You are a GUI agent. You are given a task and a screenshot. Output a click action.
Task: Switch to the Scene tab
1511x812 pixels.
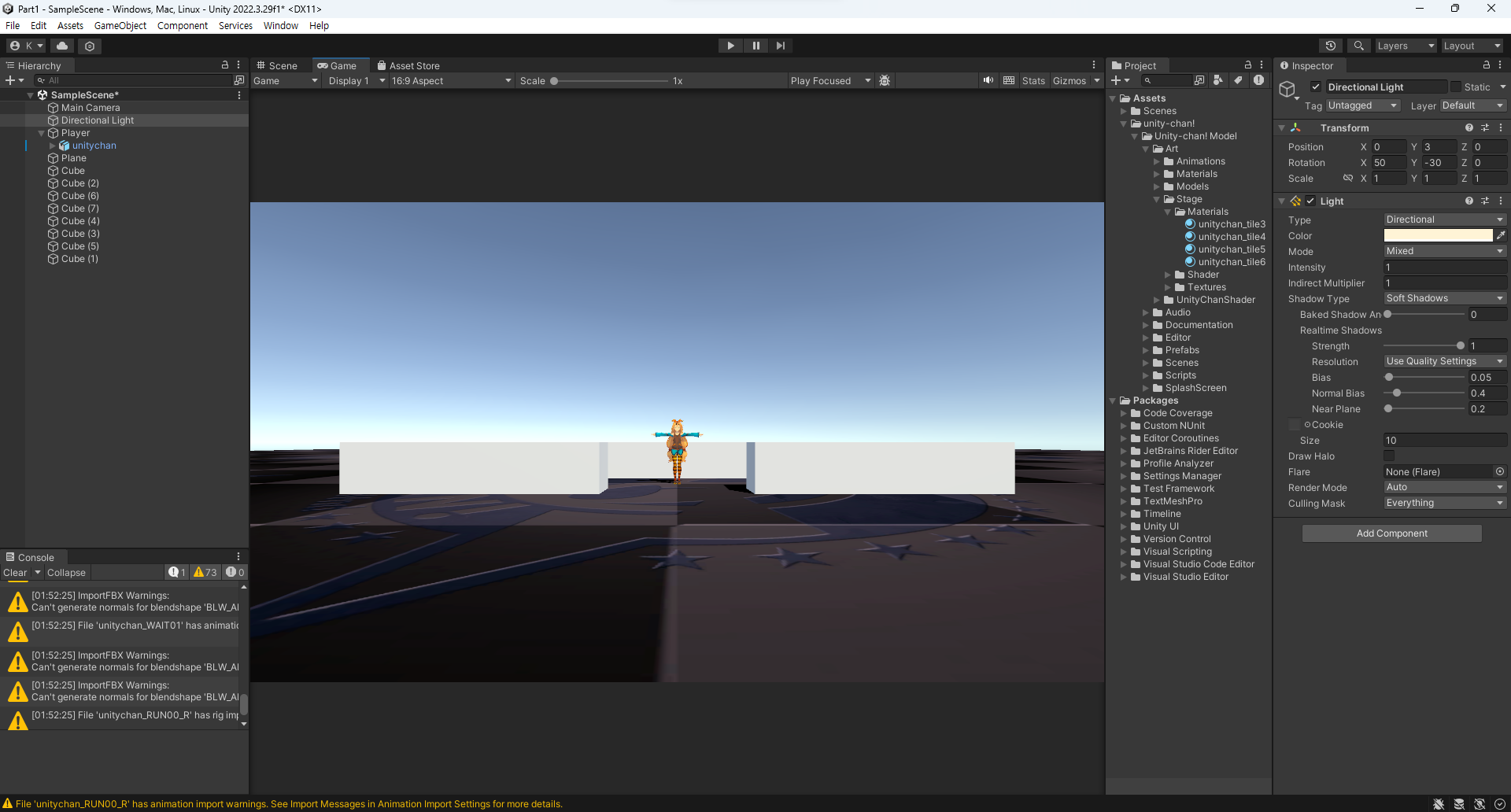pos(277,65)
